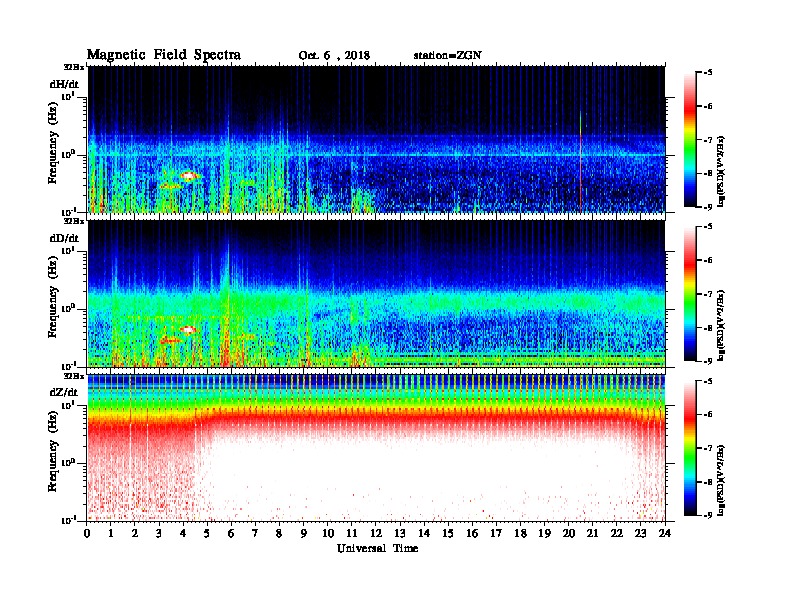
Task: Click "-9" tick on the dD/dt color bar
Action: coord(708,361)
